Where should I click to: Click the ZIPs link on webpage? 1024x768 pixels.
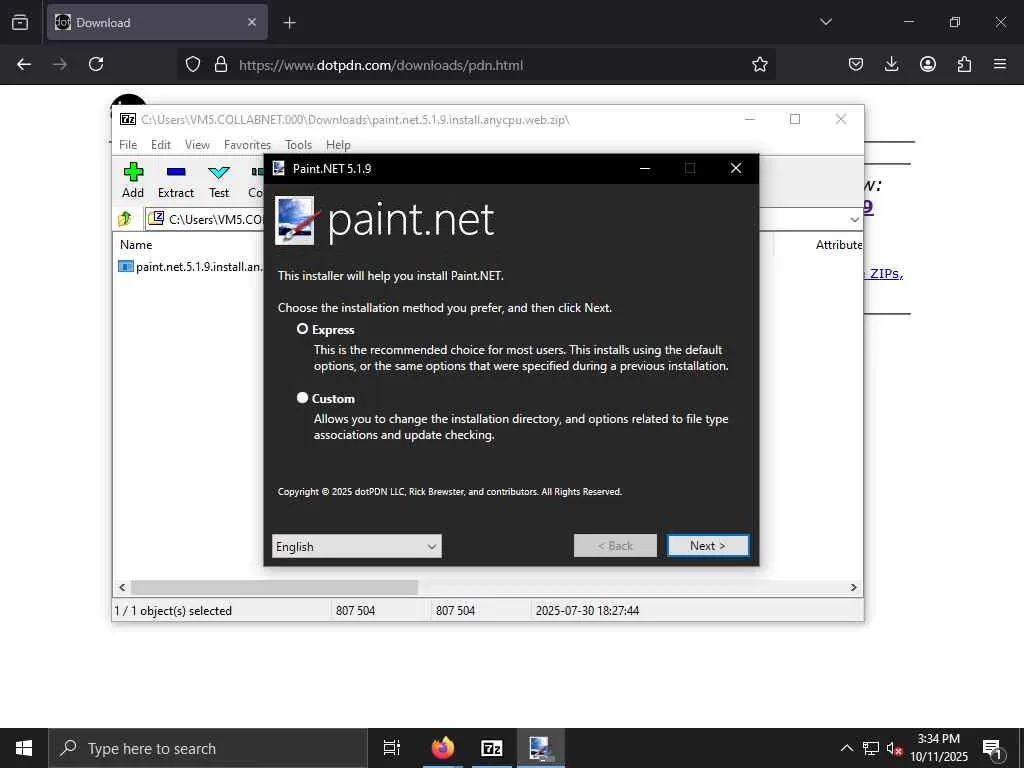(886, 274)
